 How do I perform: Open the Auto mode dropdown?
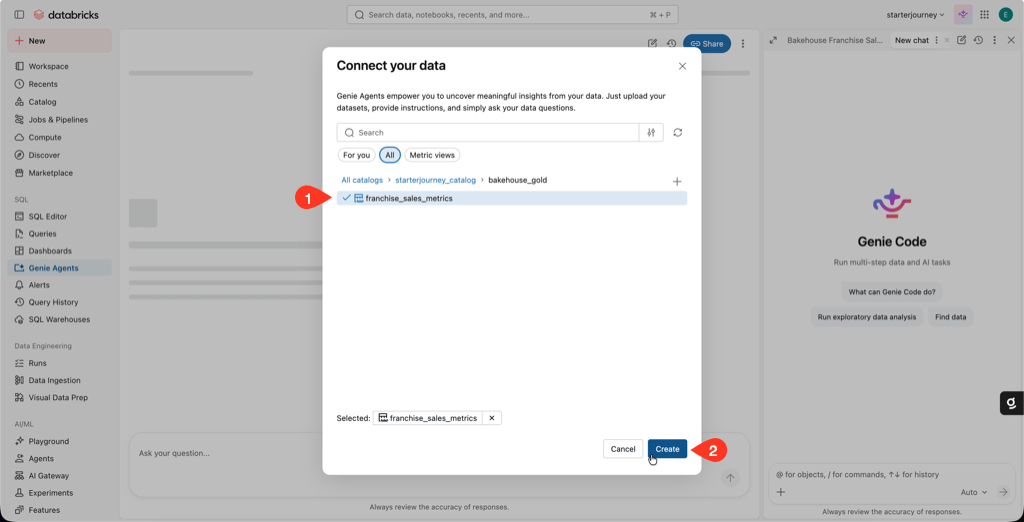tap(974, 492)
